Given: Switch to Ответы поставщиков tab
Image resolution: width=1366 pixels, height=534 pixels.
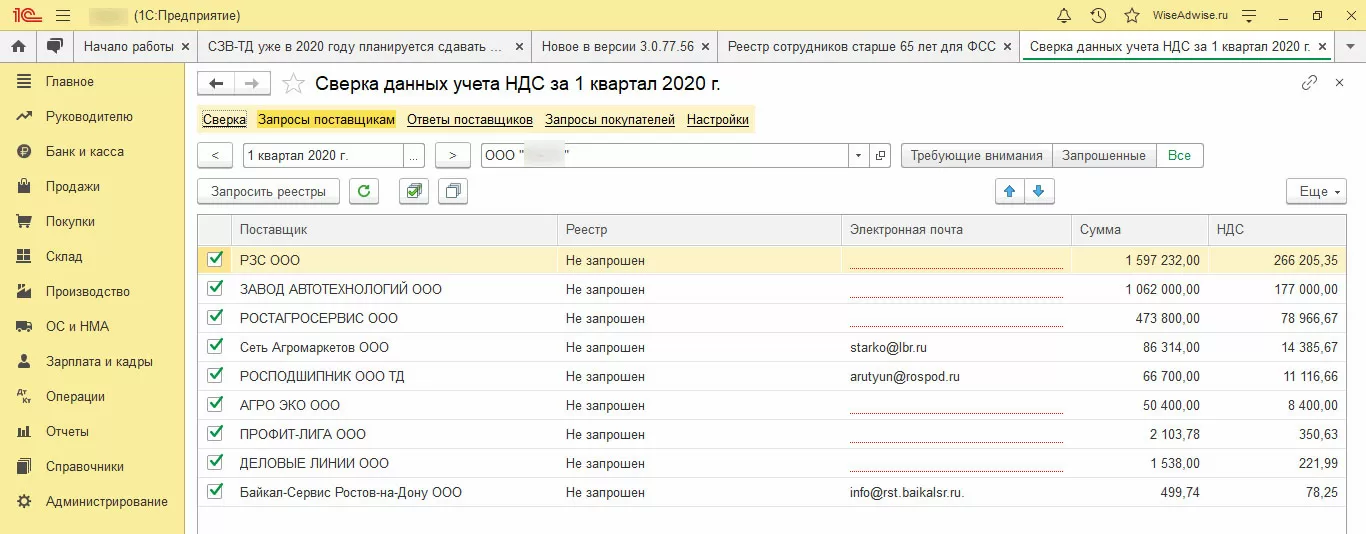Looking at the screenshot, I should [x=470, y=120].
